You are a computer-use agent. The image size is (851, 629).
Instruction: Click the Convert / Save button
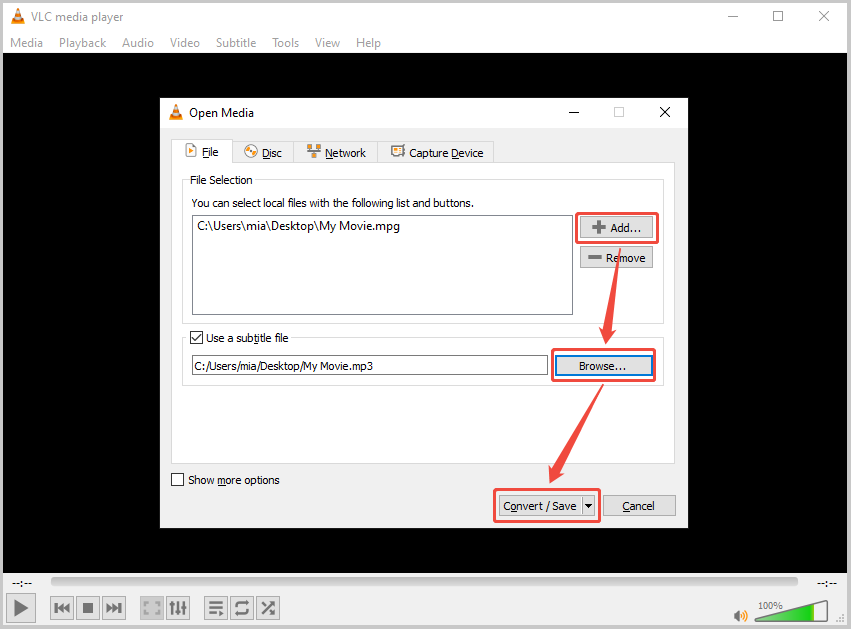[x=540, y=506]
